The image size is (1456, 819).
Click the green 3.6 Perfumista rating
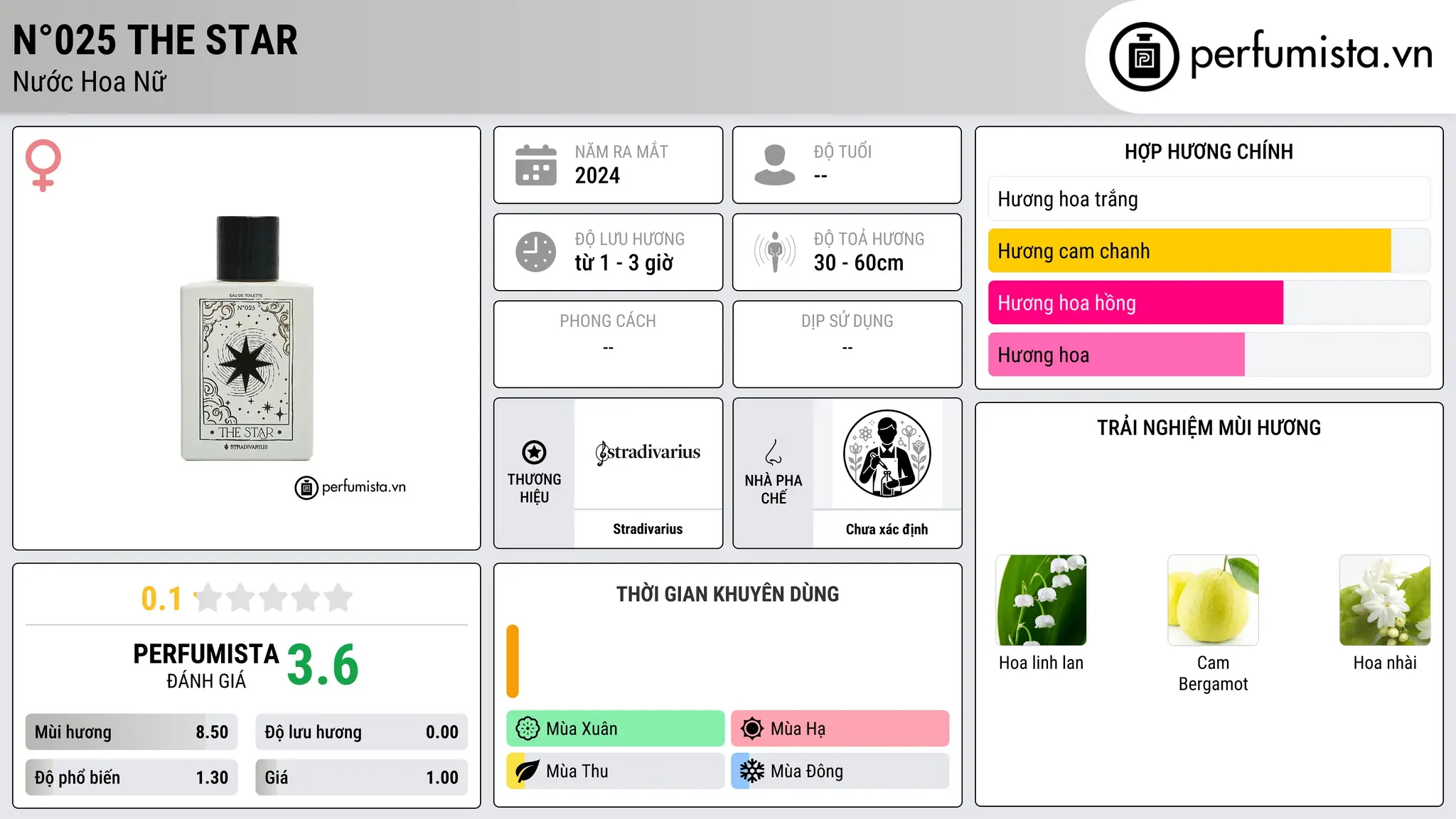(323, 665)
